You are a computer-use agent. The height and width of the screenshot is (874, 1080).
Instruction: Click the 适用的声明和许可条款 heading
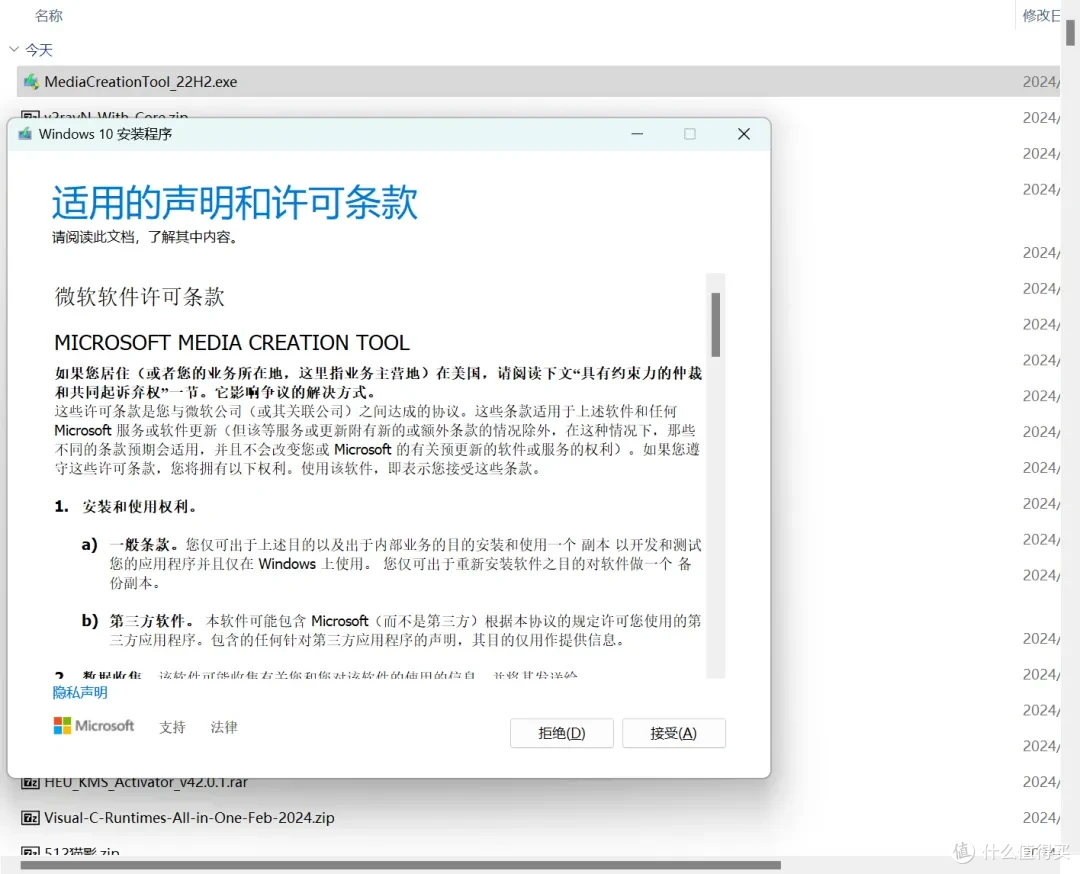click(x=235, y=202)
